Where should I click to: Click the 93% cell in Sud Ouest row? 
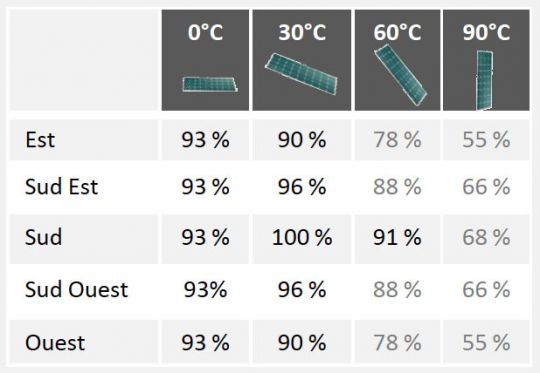click(x=206, y=289)
